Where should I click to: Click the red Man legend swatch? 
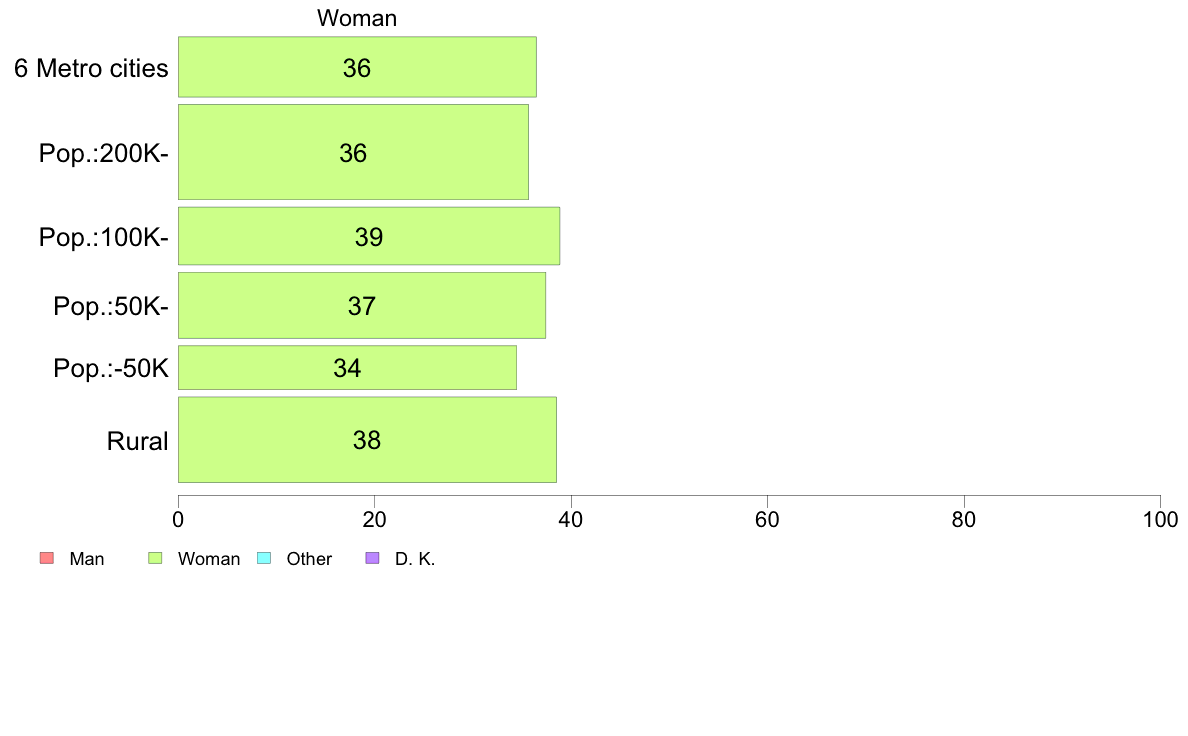(x=47, y=559)
